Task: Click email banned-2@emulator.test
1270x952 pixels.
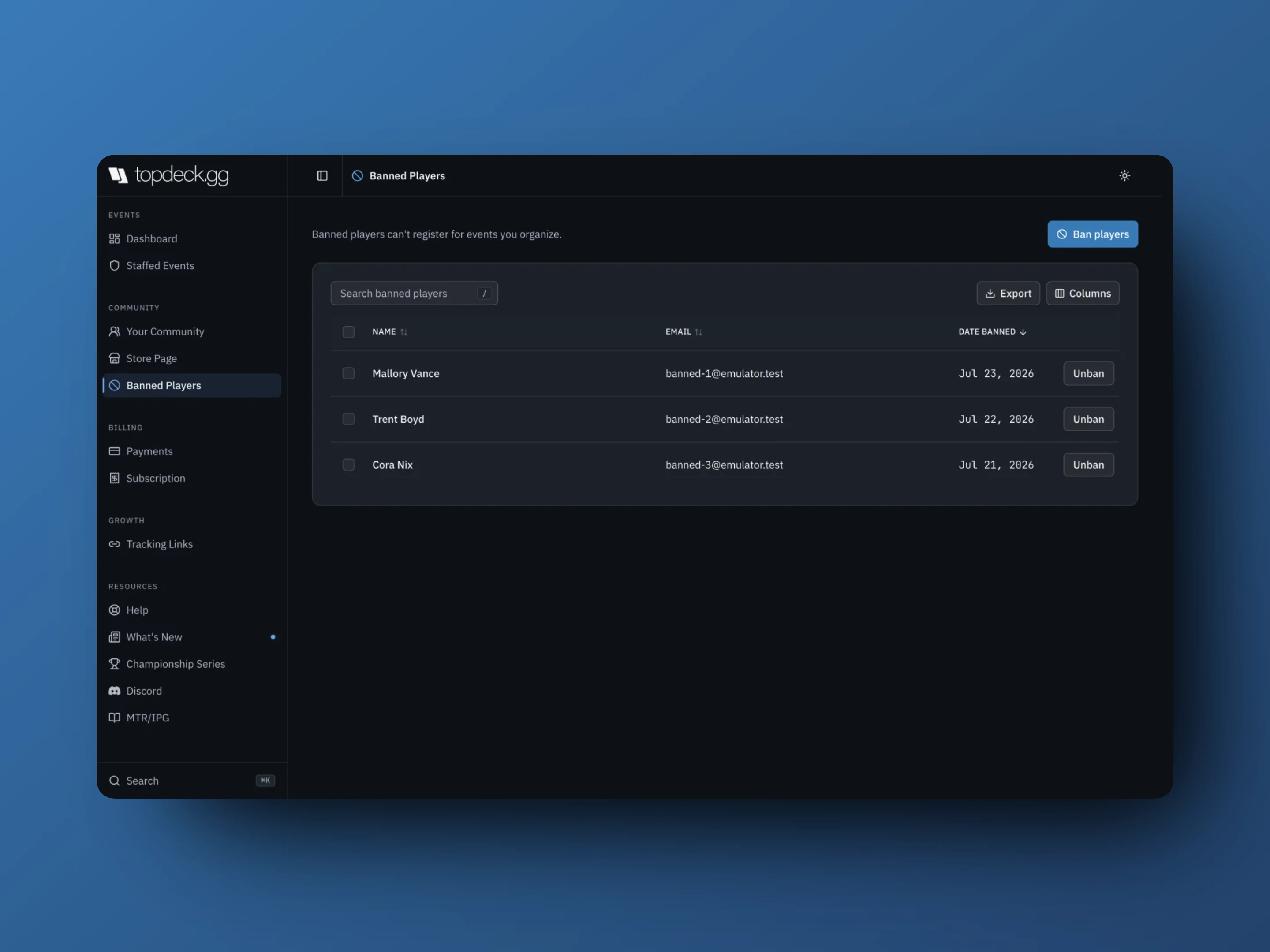Action: coord(724,420)
